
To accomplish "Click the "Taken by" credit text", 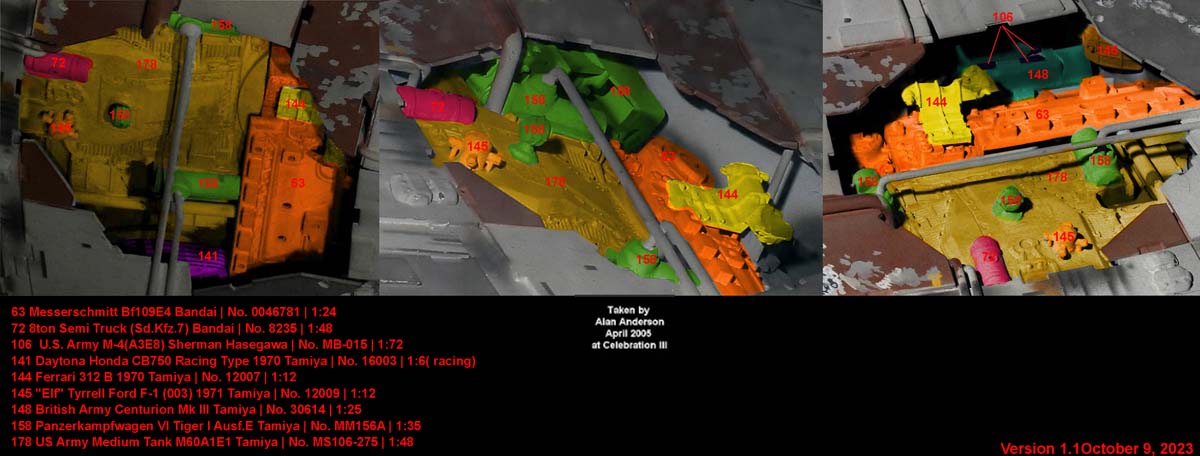I will pyautogui.click(x=628, y=310).
